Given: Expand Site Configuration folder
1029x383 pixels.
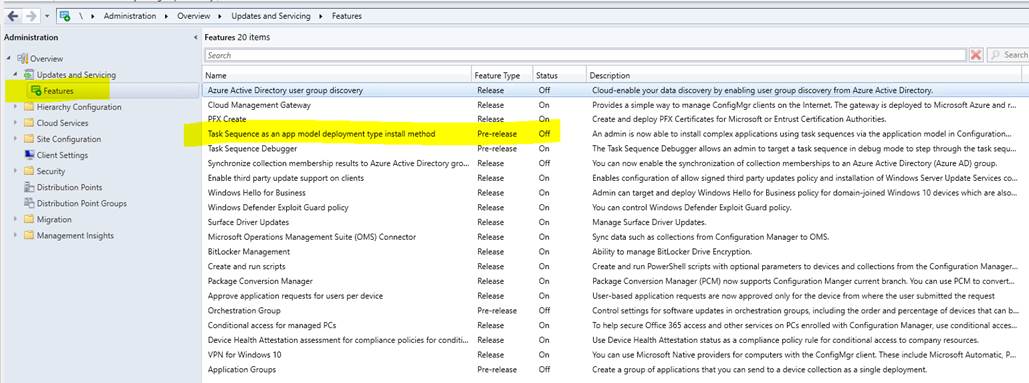Looking at the screenshot, I should 15,139.
